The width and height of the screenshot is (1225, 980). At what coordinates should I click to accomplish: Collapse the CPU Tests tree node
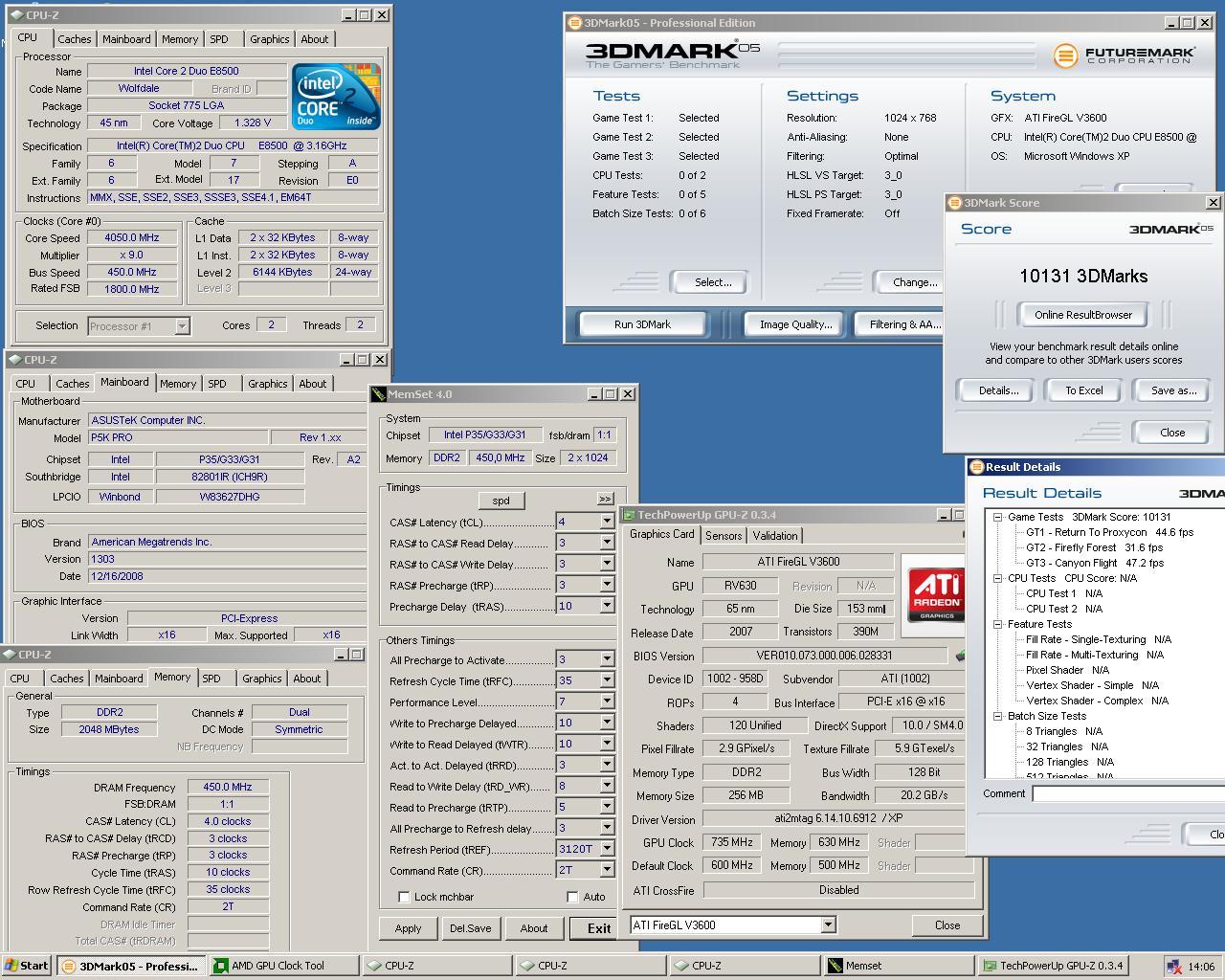click(997, 578)
